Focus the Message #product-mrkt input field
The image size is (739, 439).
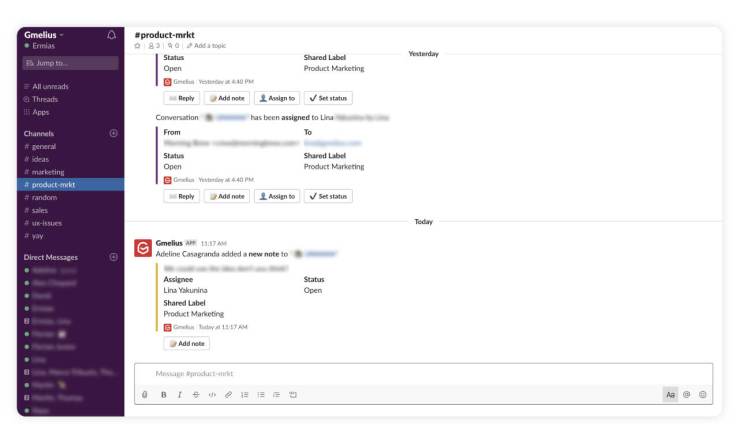423,373
